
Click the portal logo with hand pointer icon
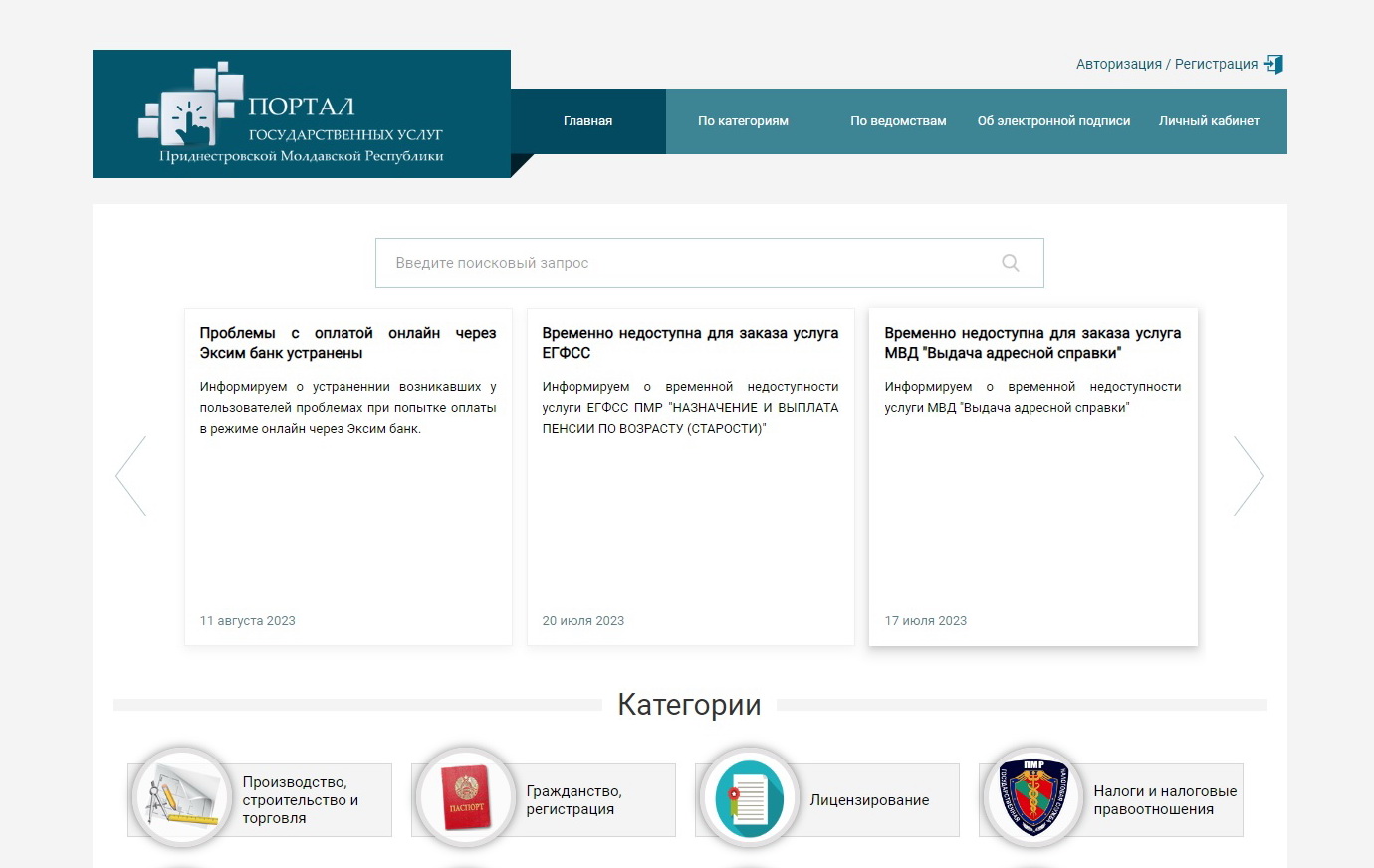pos(301,113)
